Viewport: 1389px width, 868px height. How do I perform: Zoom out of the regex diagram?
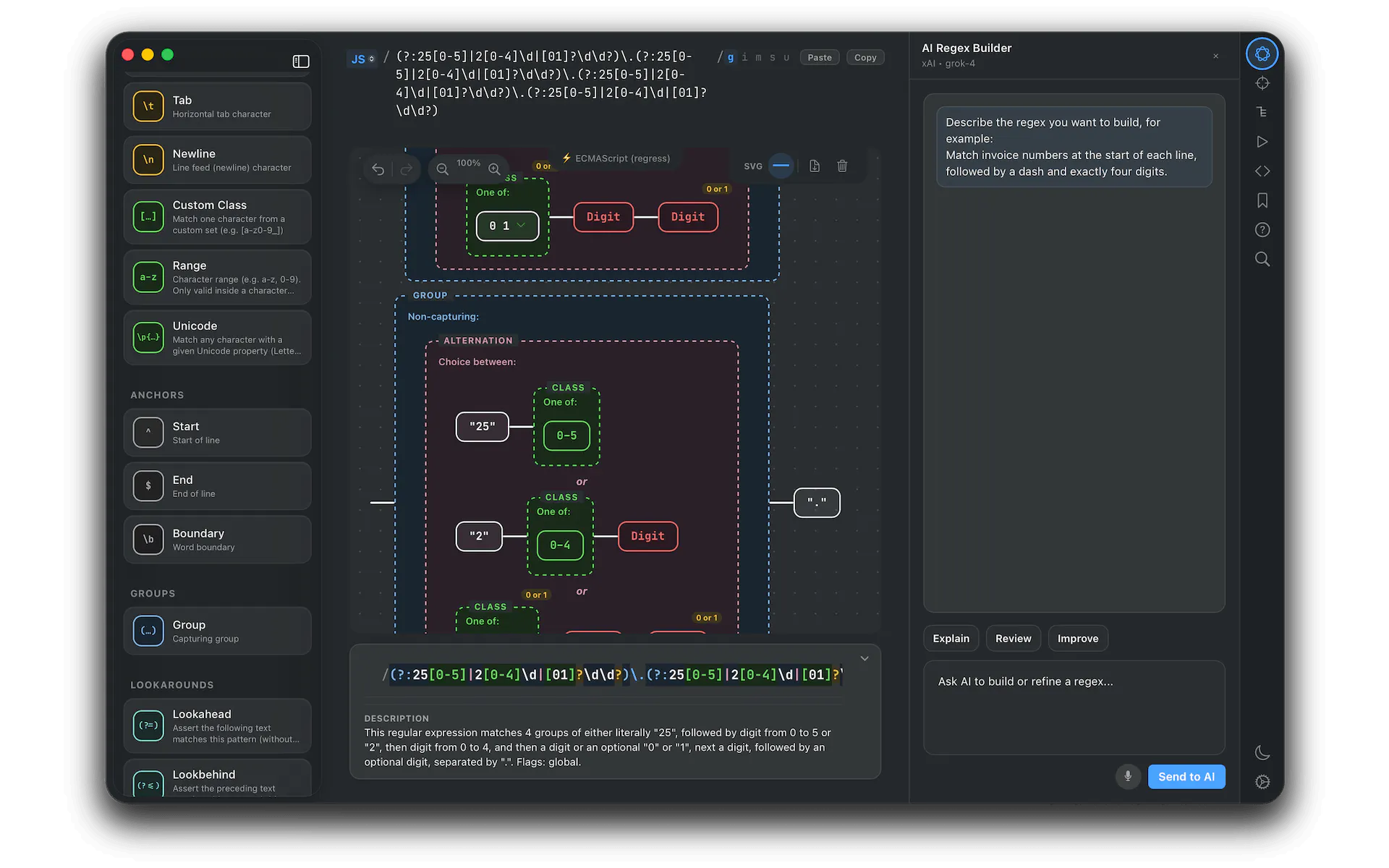[442, 169]
